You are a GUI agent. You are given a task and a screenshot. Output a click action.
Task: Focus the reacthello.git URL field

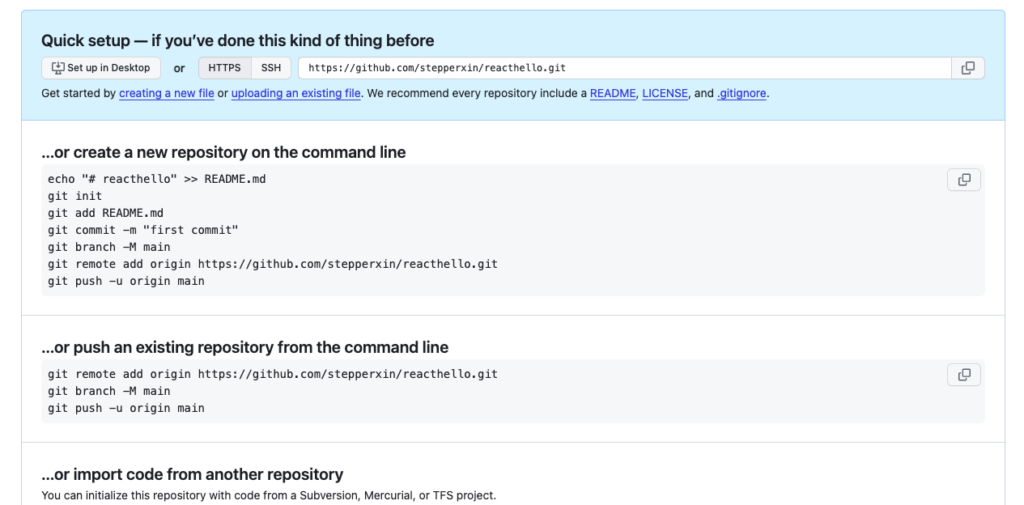coord(625,68)
